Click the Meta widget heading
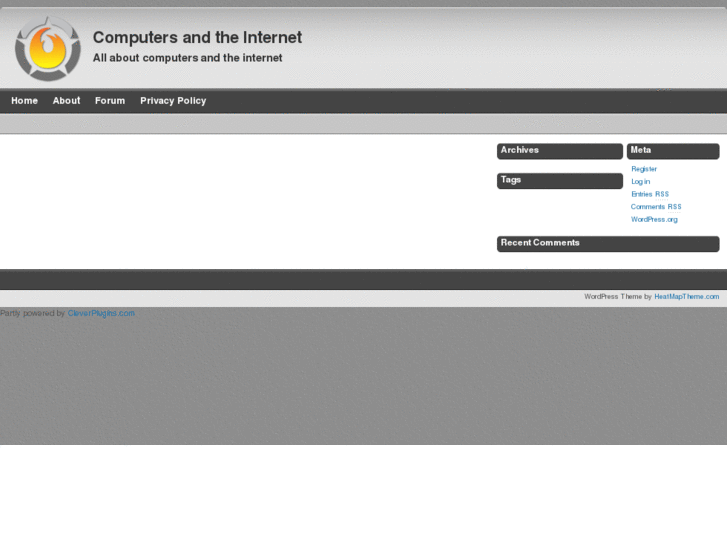The height and width of the screenshot is (545, 727). pos(673,151)
